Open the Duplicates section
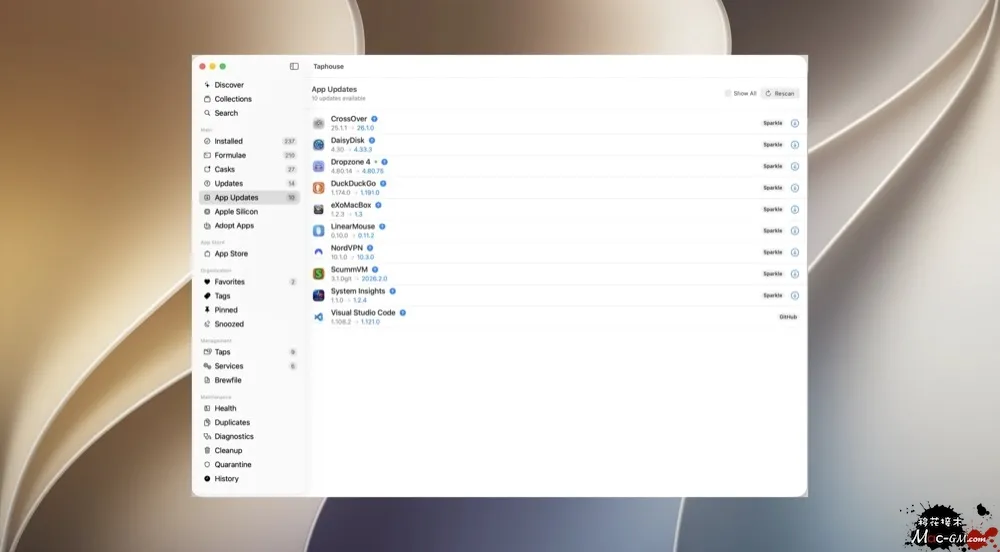1000x552 pixels. click(x=249, y=422)
